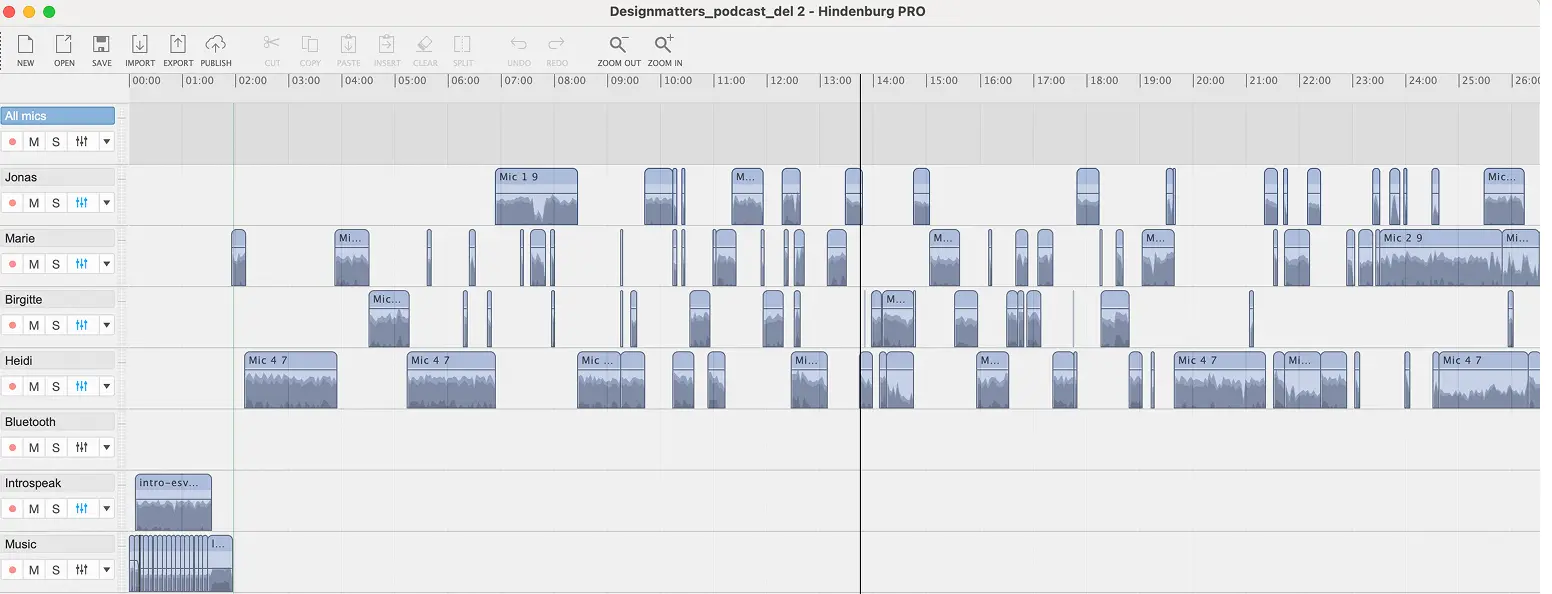The height and width of the screenshot is (594, 1552).
Task: Expand the All mics track dropdown
Action: (106, 142)
